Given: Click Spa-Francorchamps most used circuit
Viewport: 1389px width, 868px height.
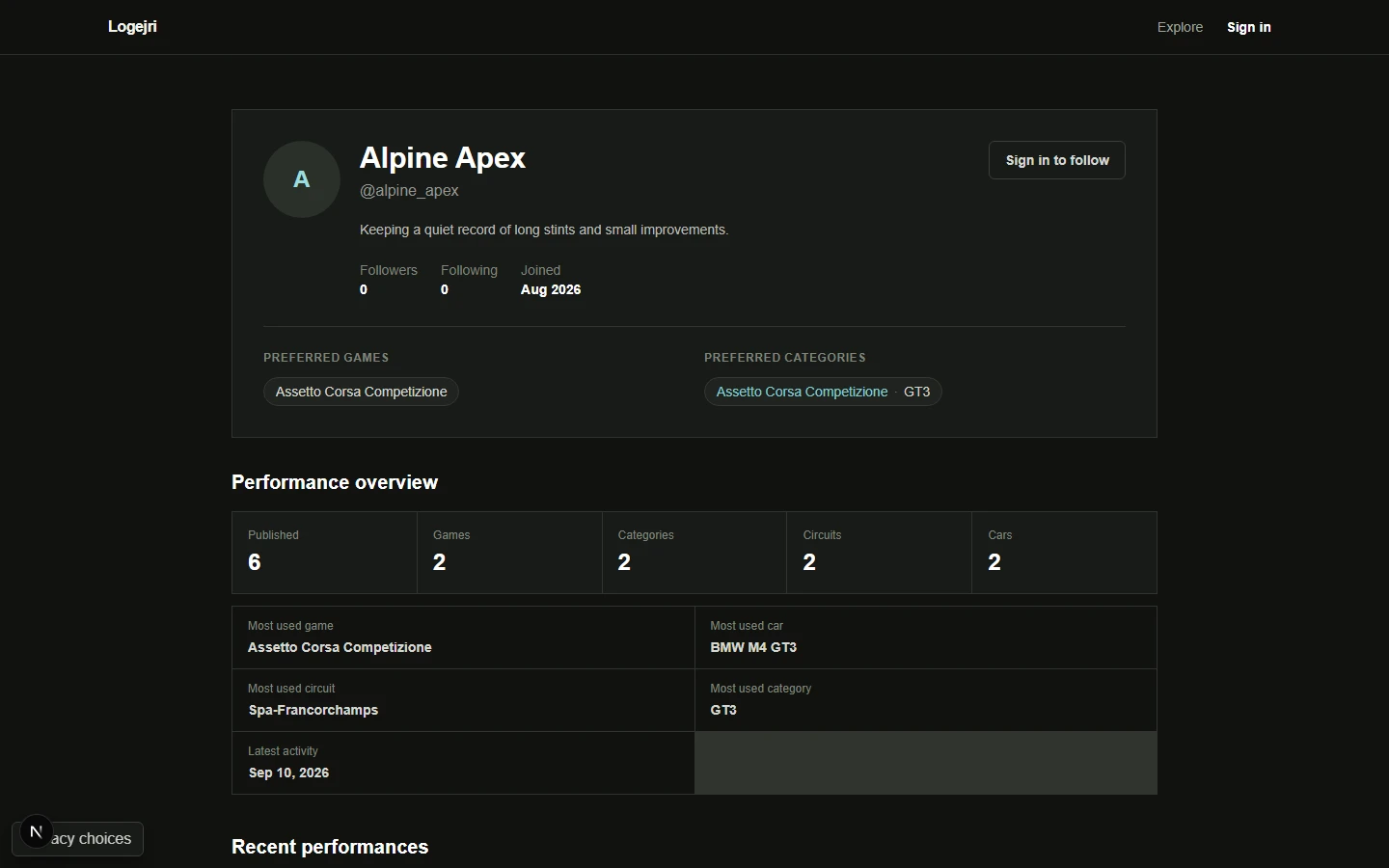Looking at the screenshot, I should pos(313,710).
